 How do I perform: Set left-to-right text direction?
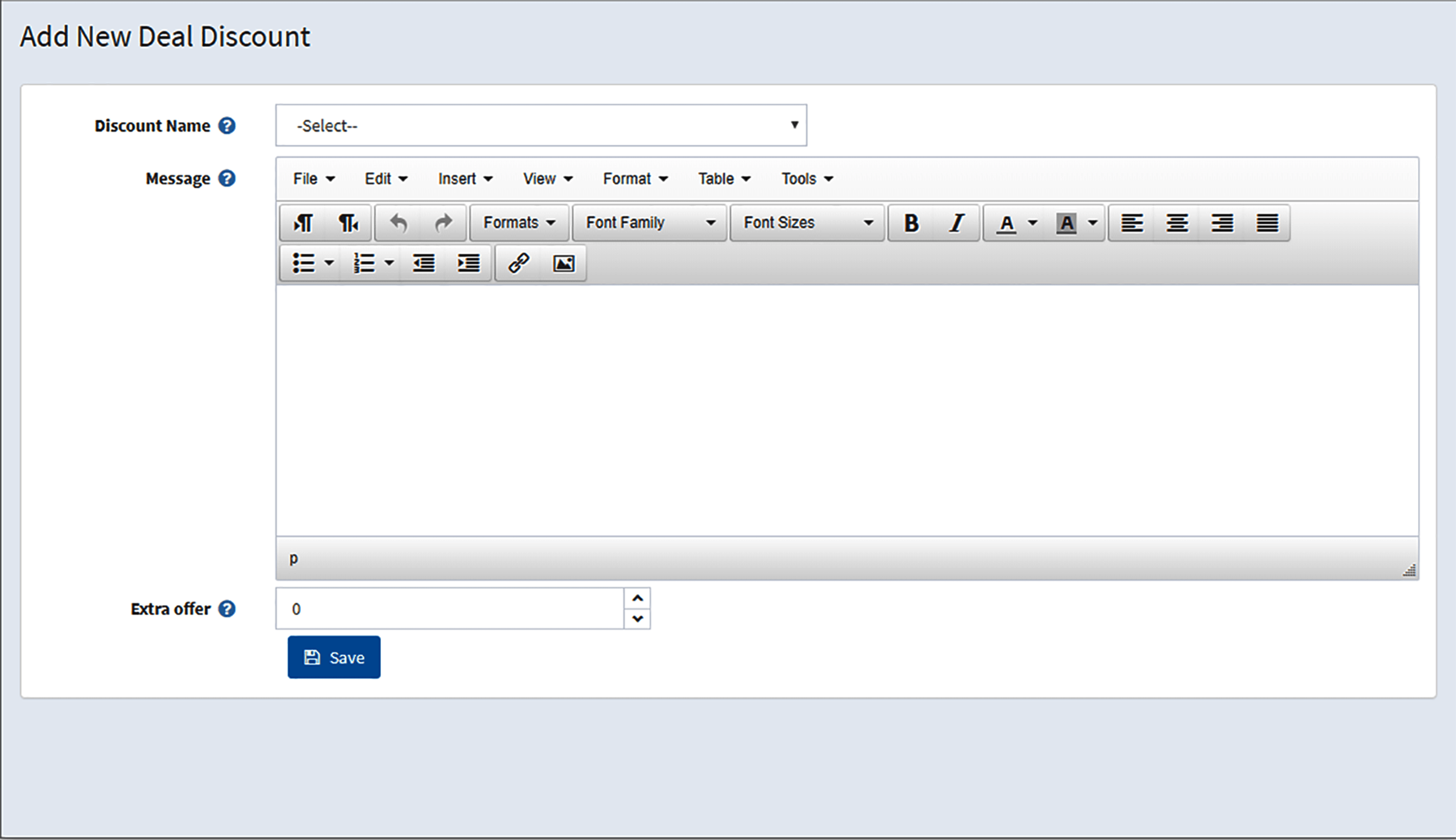(x=304, y=223)
